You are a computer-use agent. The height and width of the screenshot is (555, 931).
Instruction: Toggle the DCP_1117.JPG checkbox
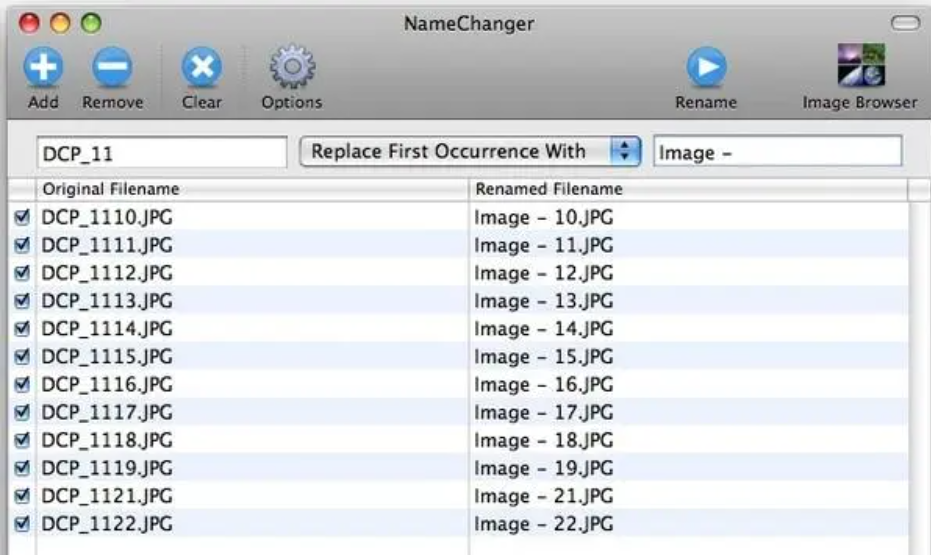(23, 413)
